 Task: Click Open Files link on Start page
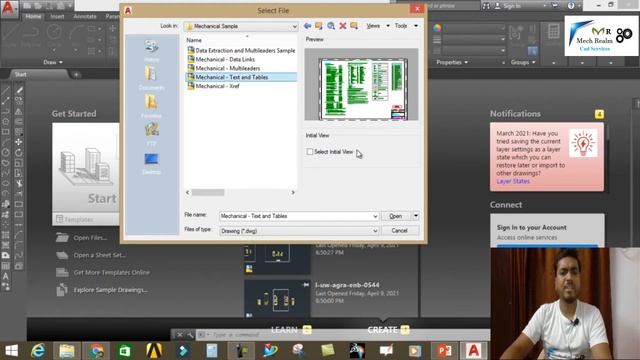pos(90,238)
